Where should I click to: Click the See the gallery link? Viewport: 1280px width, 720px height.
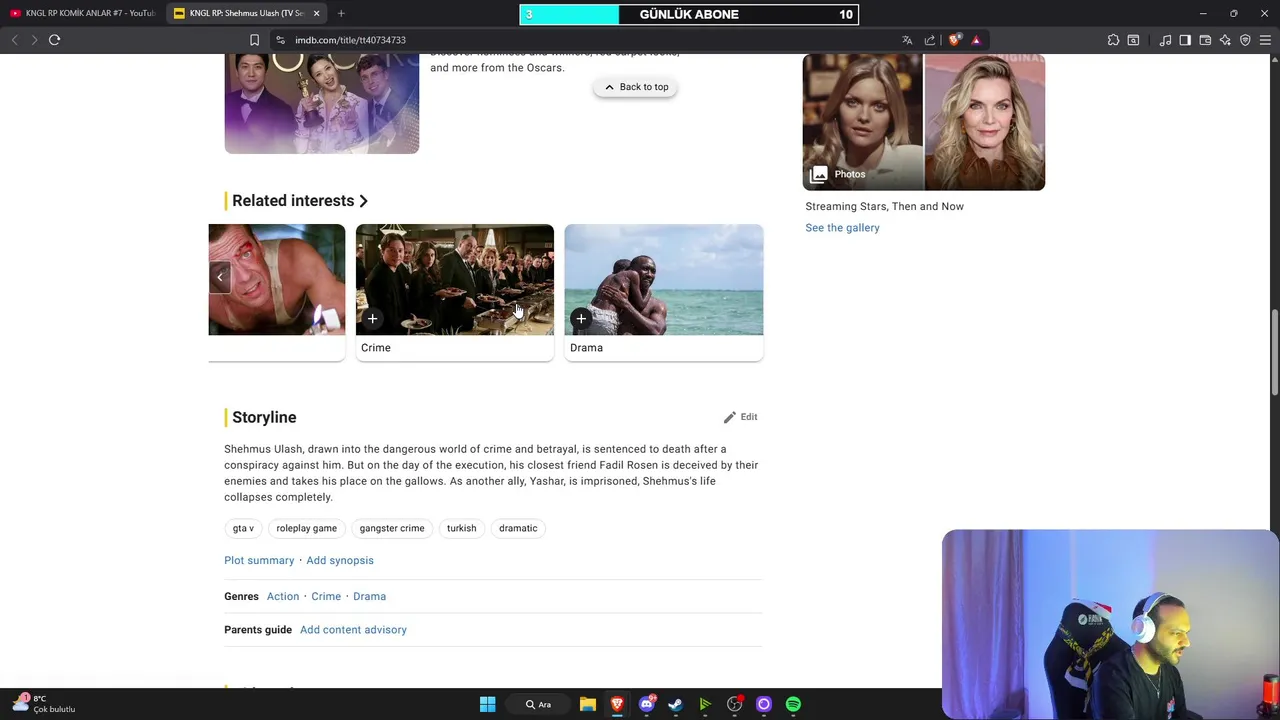[x=843, y=228]
